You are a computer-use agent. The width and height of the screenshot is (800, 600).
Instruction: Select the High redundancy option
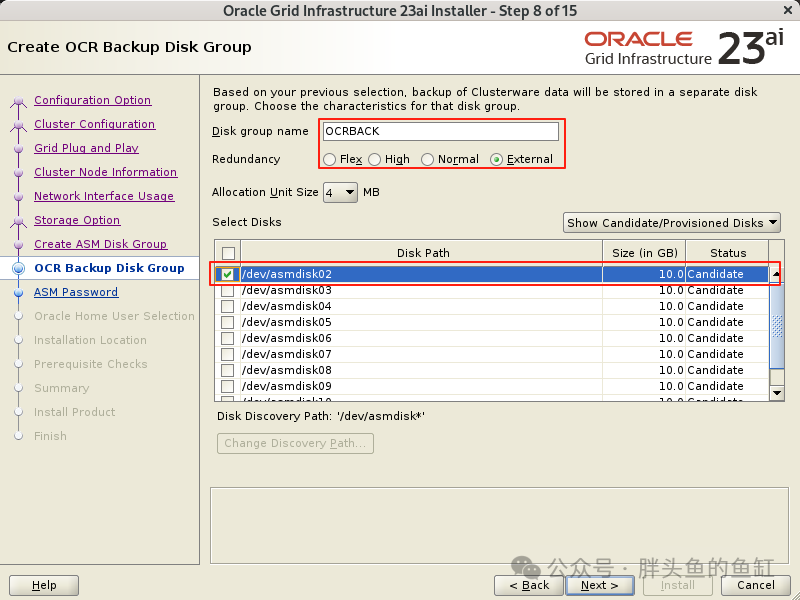374,160
